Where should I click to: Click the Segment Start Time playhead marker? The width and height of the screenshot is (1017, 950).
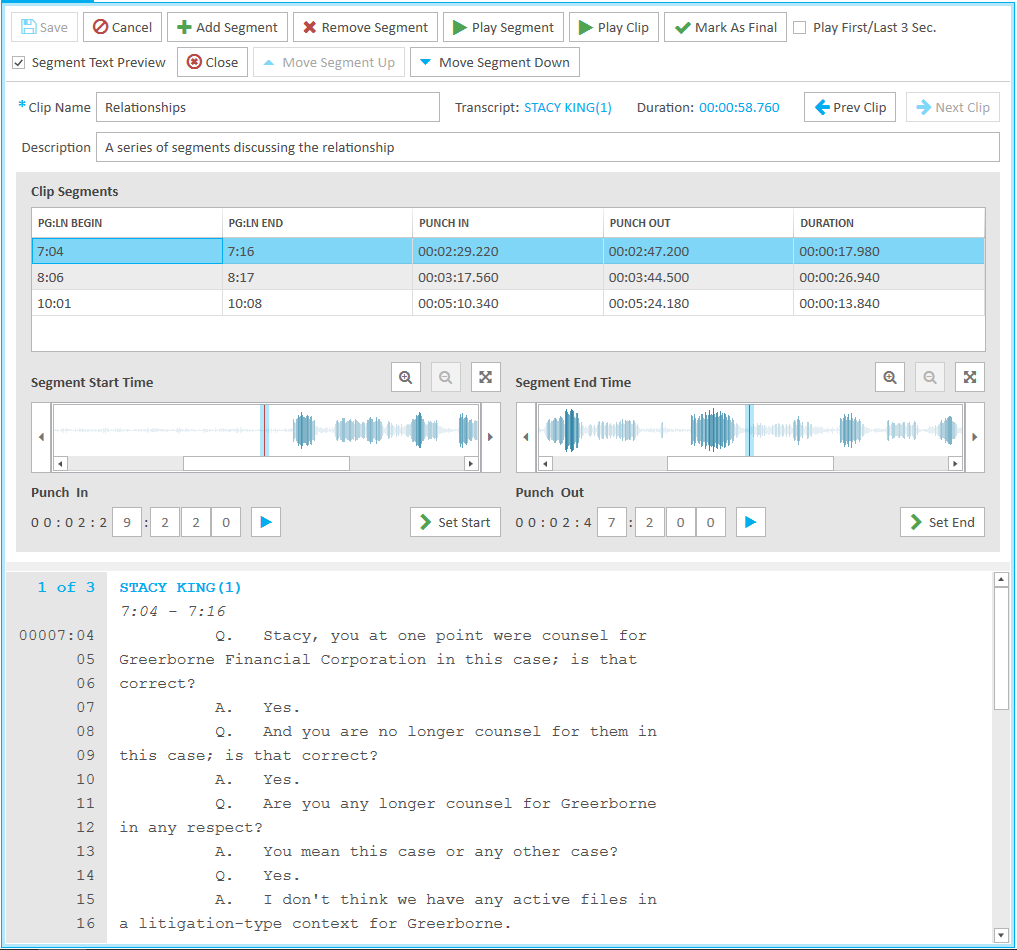[x=265, y=430]
